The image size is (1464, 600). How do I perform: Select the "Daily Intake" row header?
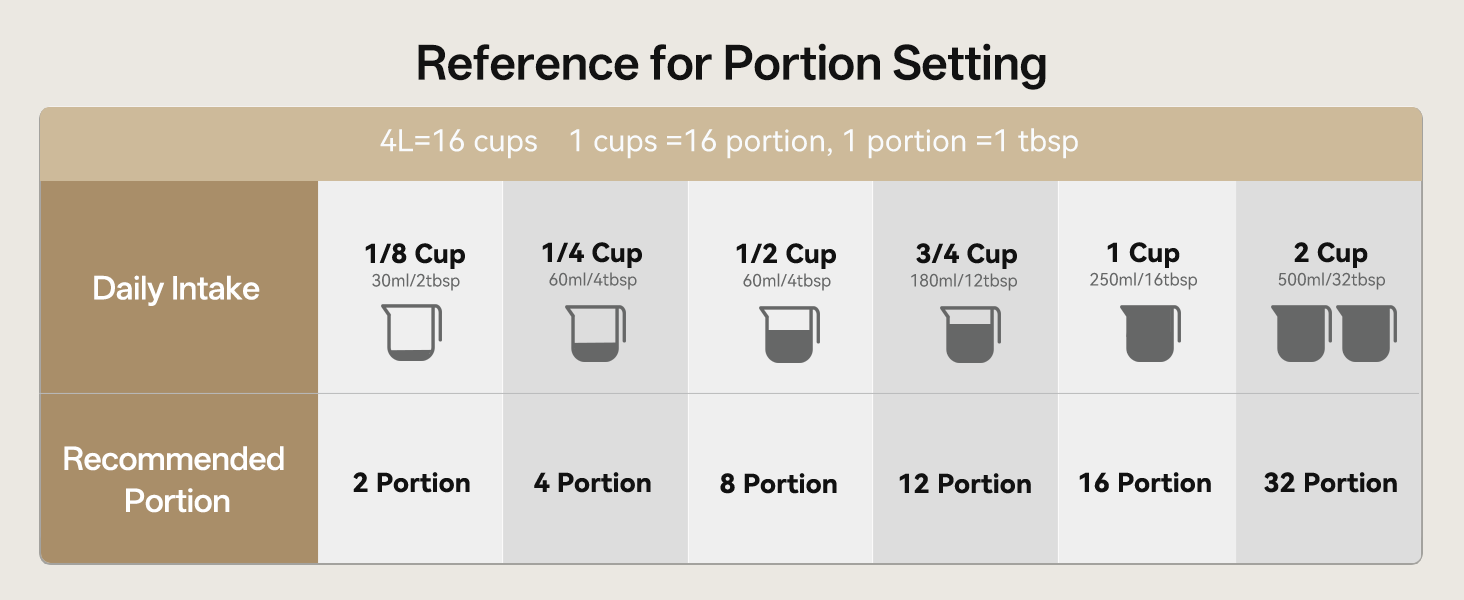coord(176,289)
